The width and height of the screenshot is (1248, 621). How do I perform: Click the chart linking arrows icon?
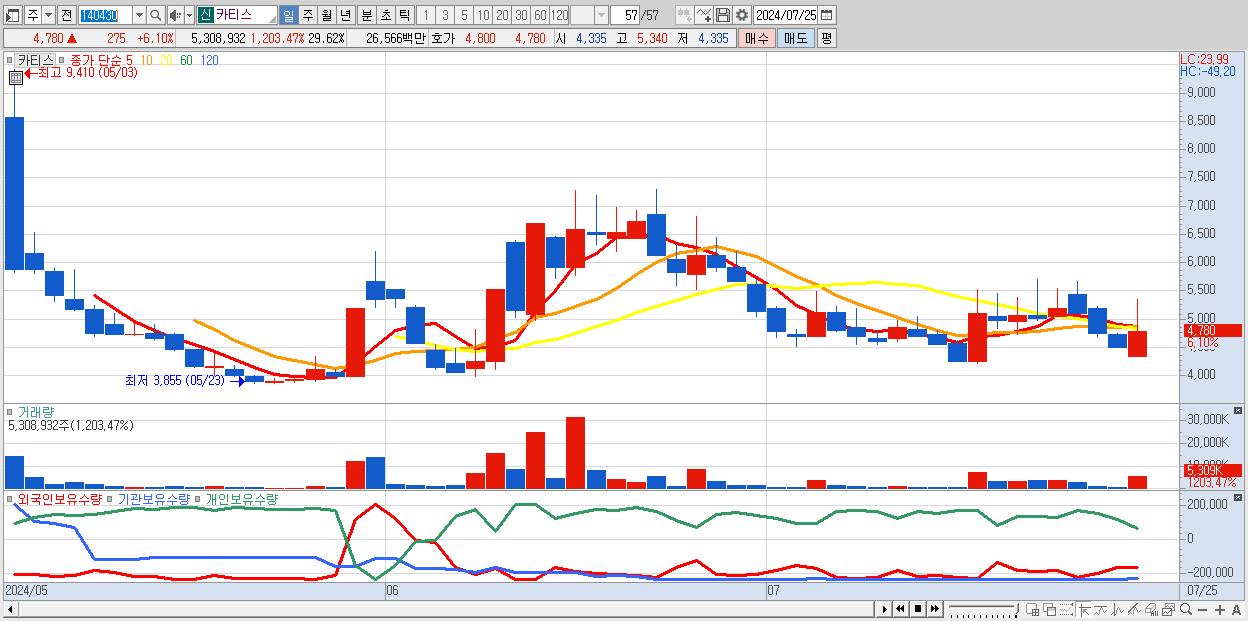coord(683,15)
